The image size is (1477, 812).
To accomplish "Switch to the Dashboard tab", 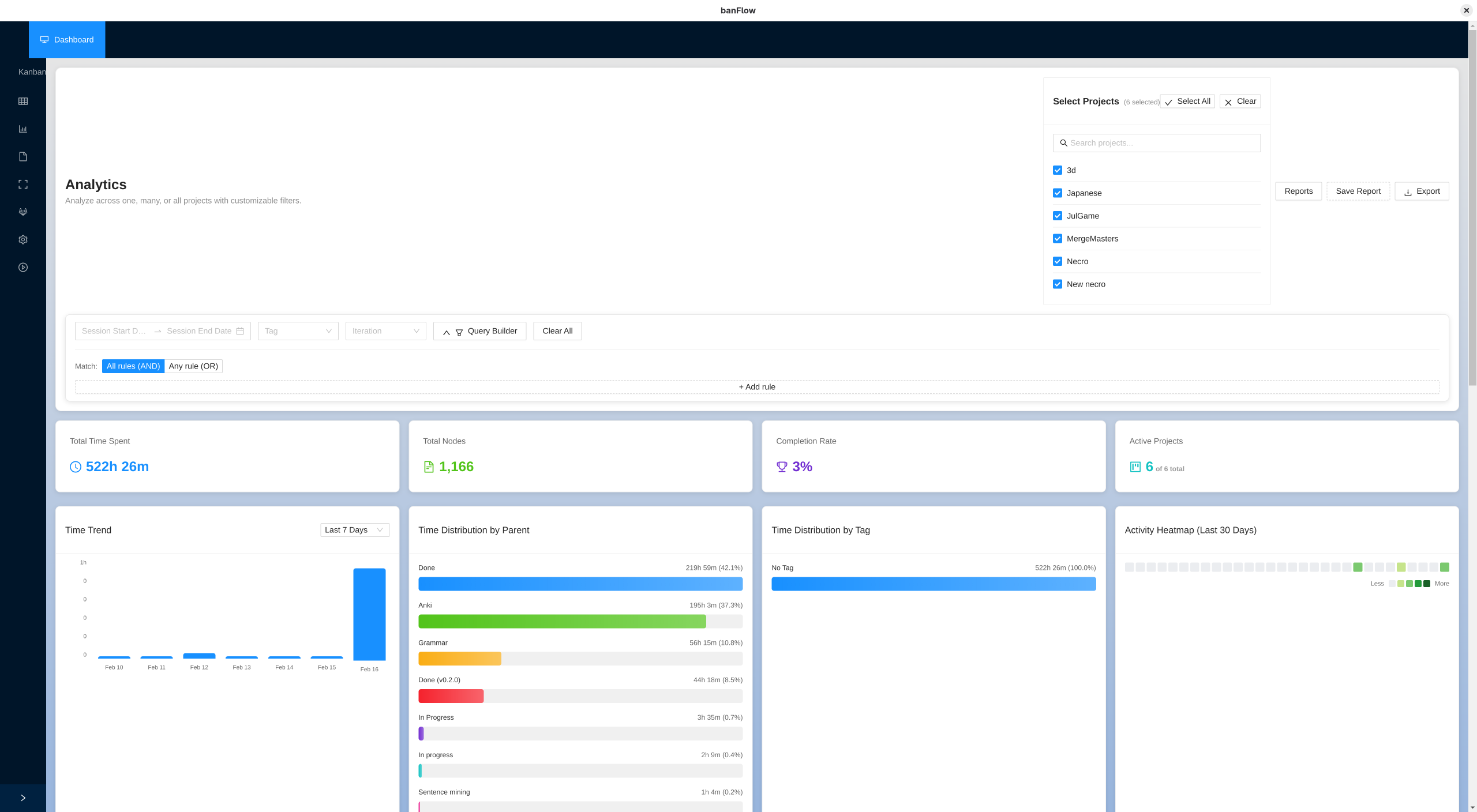I will click(x=67, y=40).
